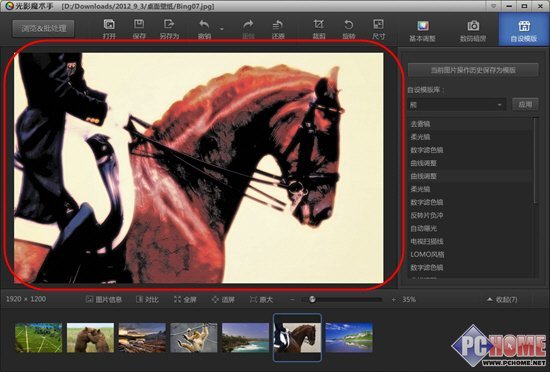Select the two bears thumbnail
The image size is (550, 372).
point(90,338)
